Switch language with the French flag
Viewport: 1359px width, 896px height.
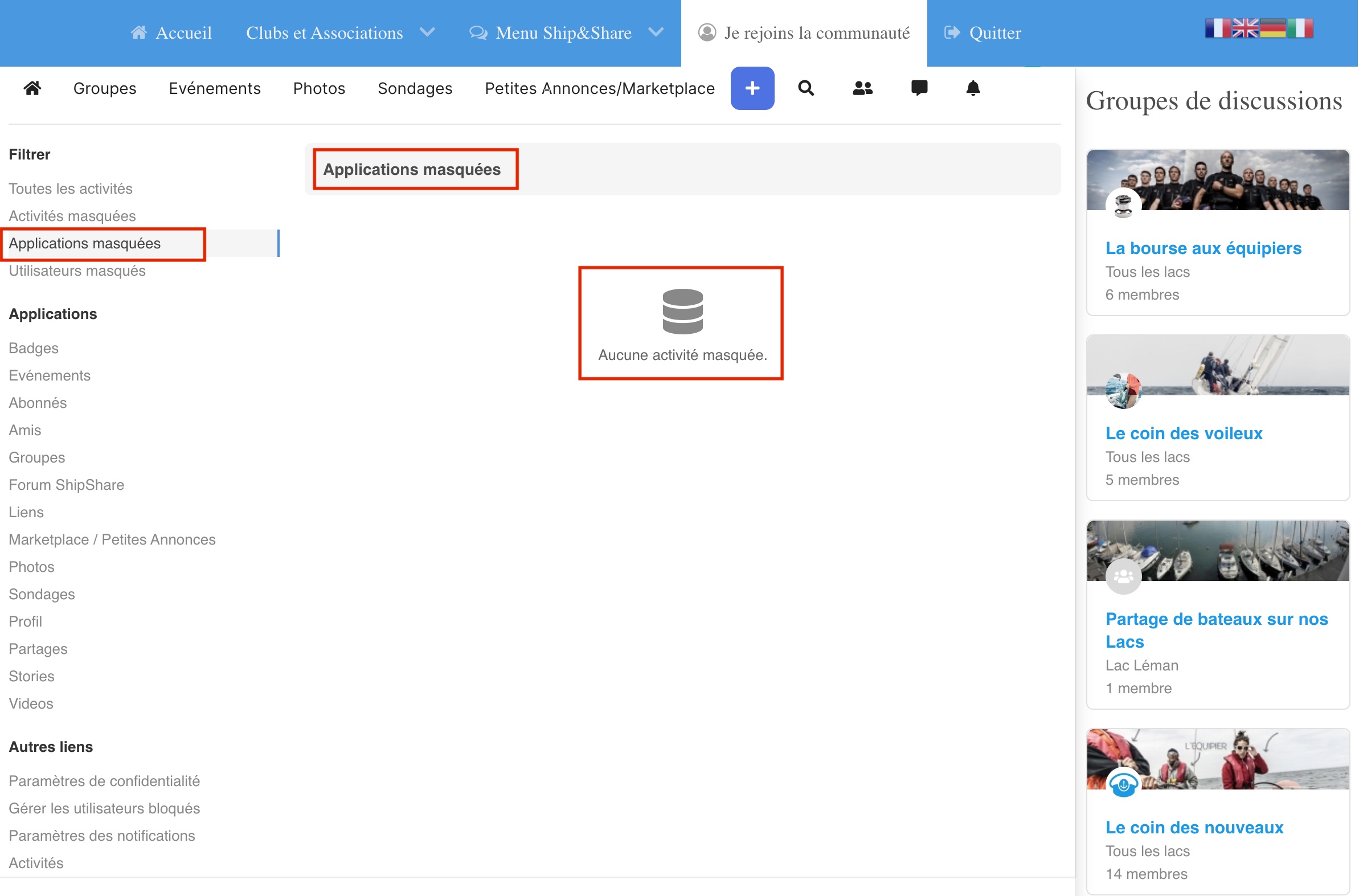[x=1217, y=28]
